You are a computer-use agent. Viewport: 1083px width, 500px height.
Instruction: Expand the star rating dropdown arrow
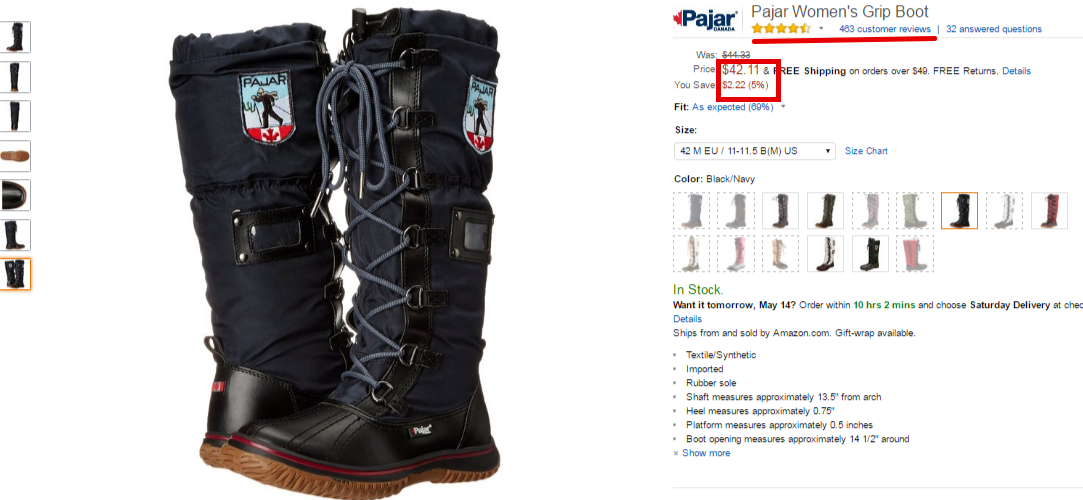(x=821, y=29)
